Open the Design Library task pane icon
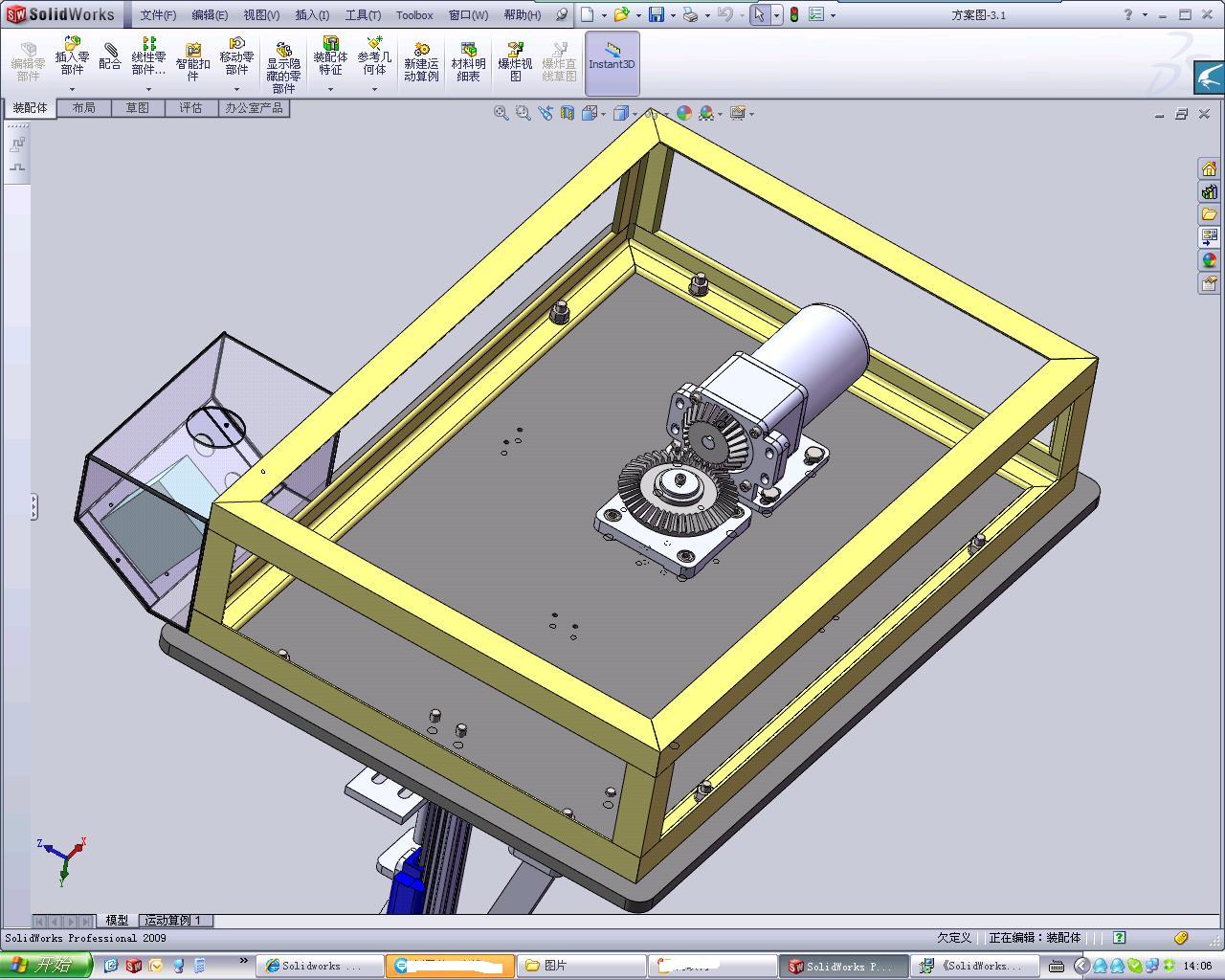 [1209, 191]
